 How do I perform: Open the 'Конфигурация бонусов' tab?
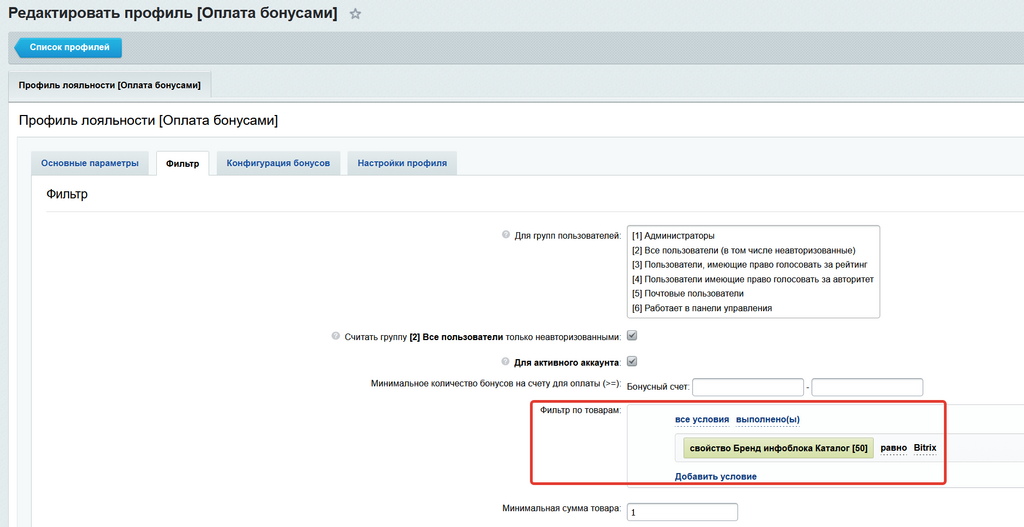pos(278,163)
